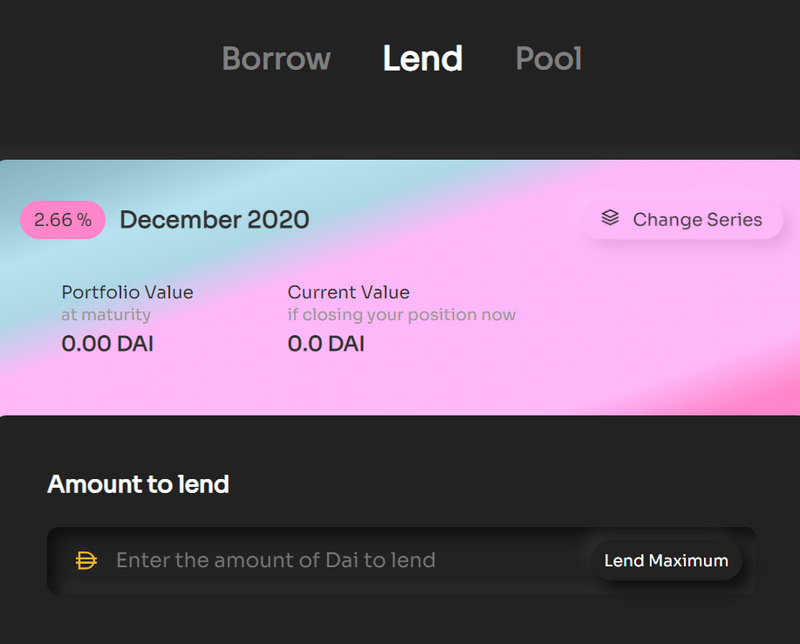800x644 pixels.
Task: Click the Amount to lend heading
Action: 138,485
